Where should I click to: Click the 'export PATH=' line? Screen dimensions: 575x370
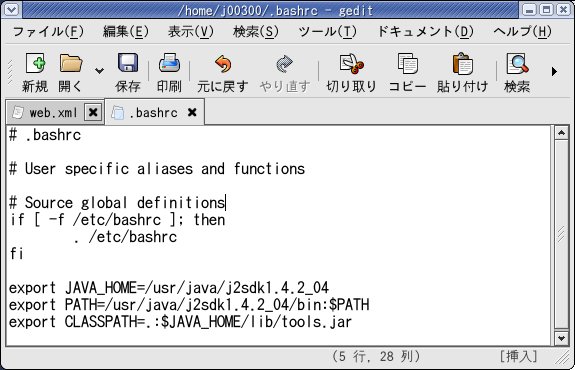point(189,305)
